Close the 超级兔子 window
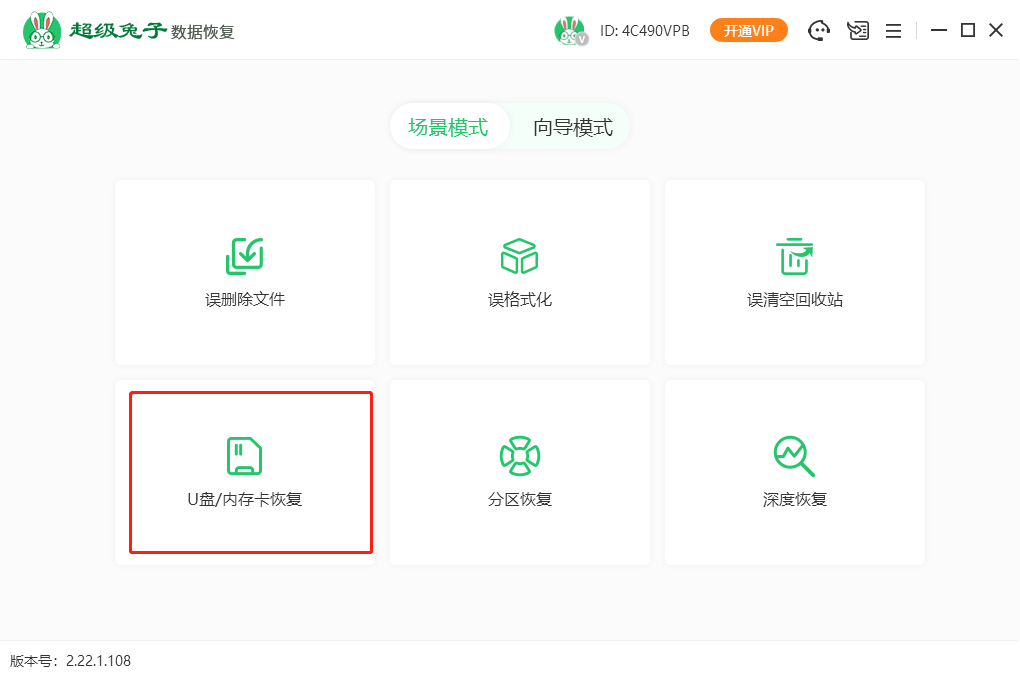1020x680 pixels. pyautogui.click(x=996, y=31)
